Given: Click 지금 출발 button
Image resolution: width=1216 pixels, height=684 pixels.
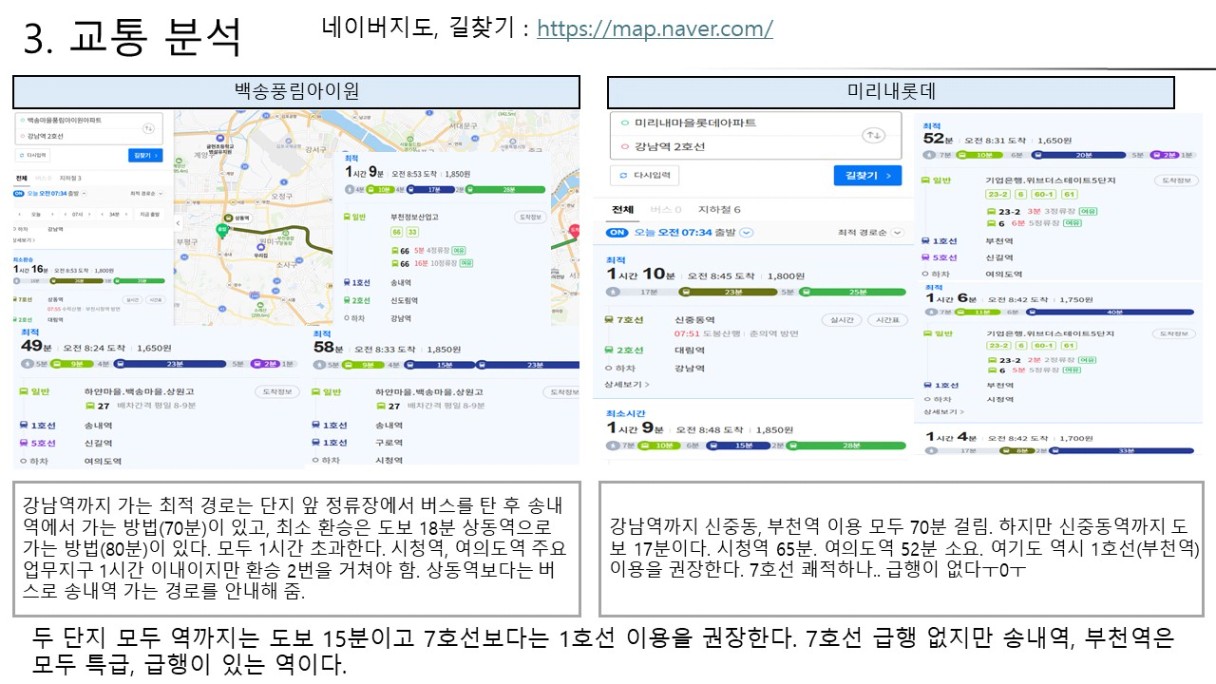Looking at the screenshot, I should [148, 214].
